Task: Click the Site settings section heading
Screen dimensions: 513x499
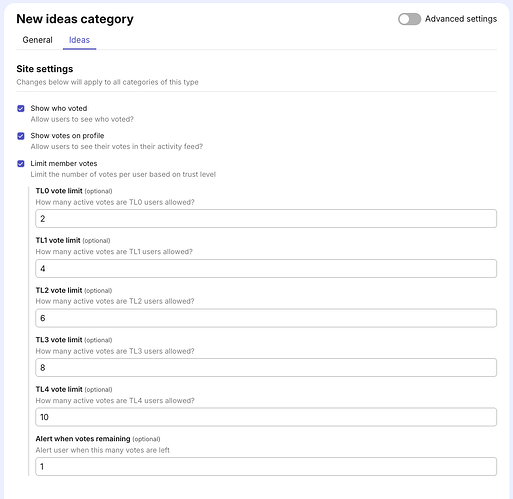Action: 45,69
